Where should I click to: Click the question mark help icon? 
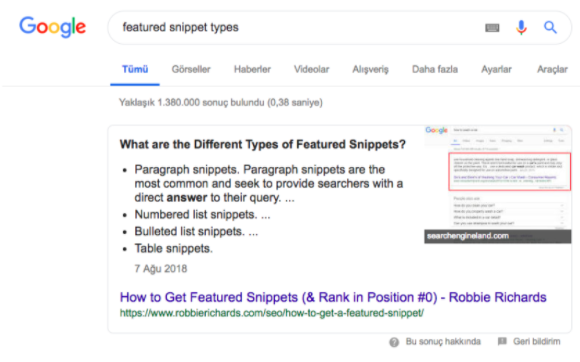point(394,342)
